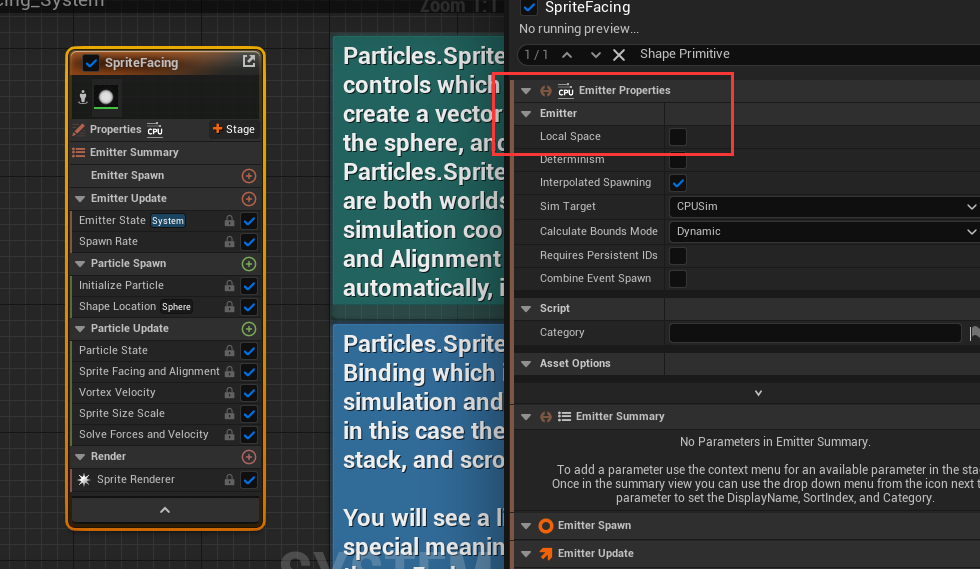This screenshot has height=569, width=980.
Task: Click lock icon on Spawn Rate module
Action: (x=230, y=242)
